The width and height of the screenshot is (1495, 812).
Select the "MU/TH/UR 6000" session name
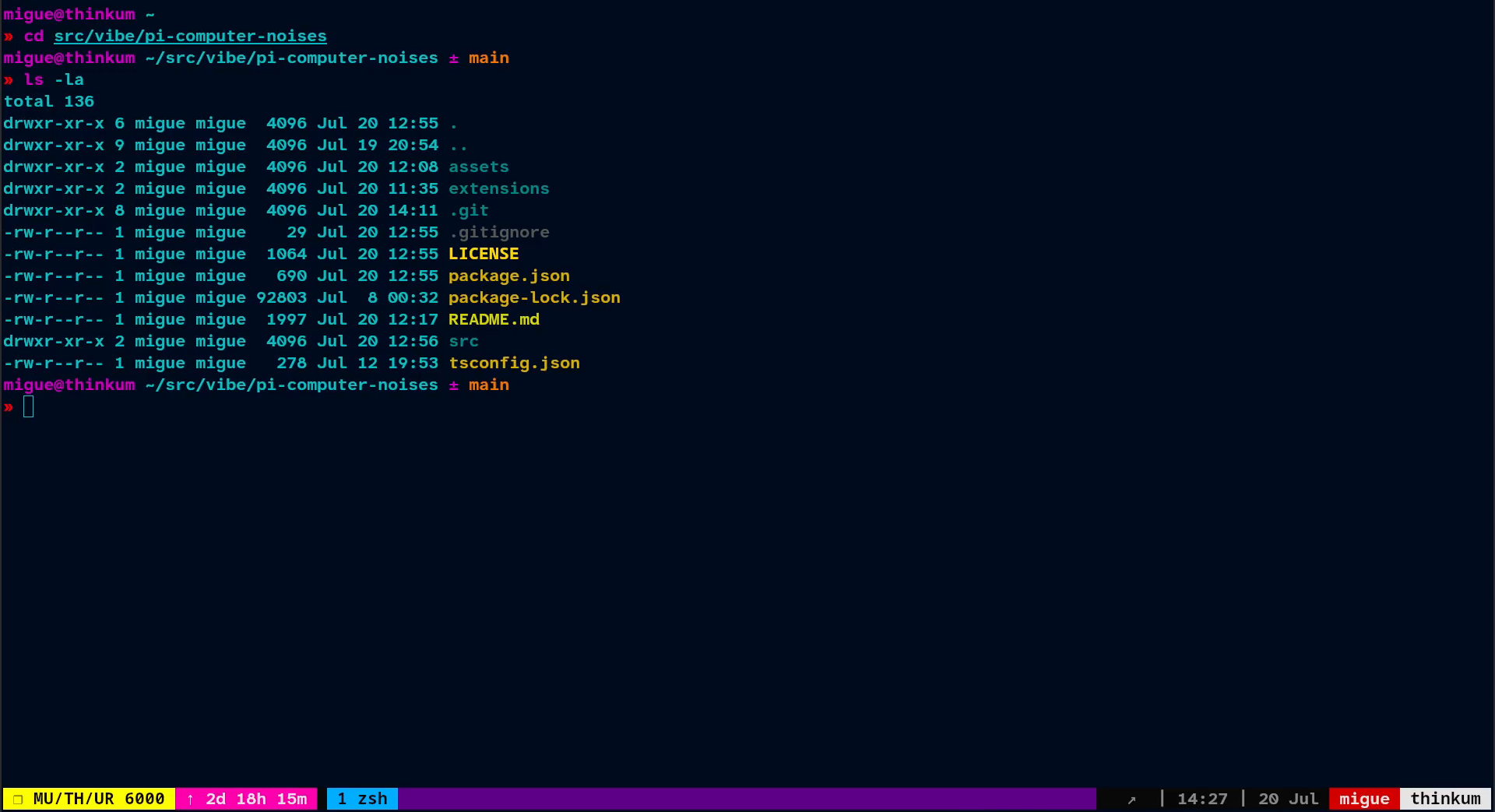click(x=99, y=799)
